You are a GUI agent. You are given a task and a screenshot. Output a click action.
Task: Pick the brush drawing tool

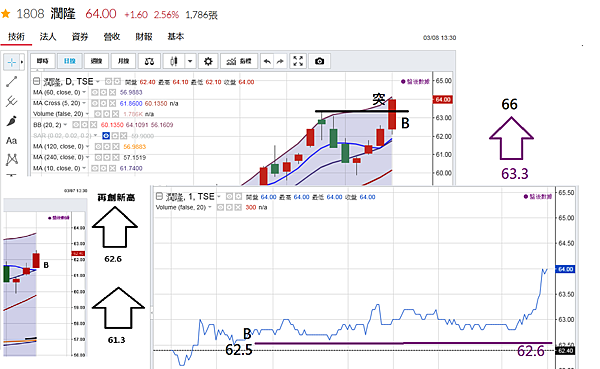coord(12,121)
